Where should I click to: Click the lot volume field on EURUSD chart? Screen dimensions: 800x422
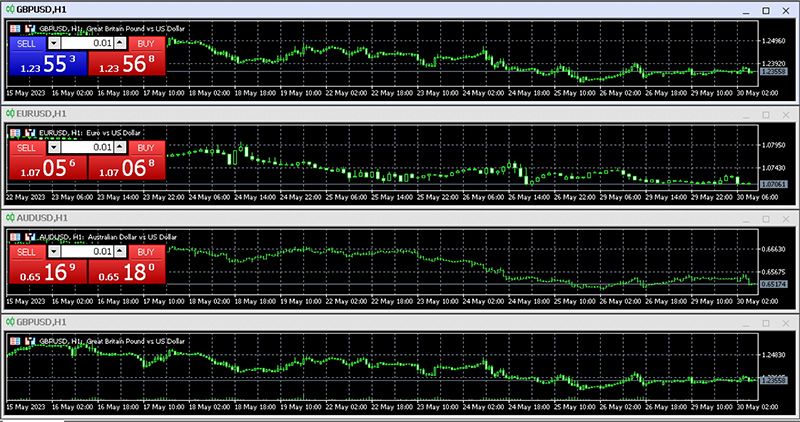88,147
